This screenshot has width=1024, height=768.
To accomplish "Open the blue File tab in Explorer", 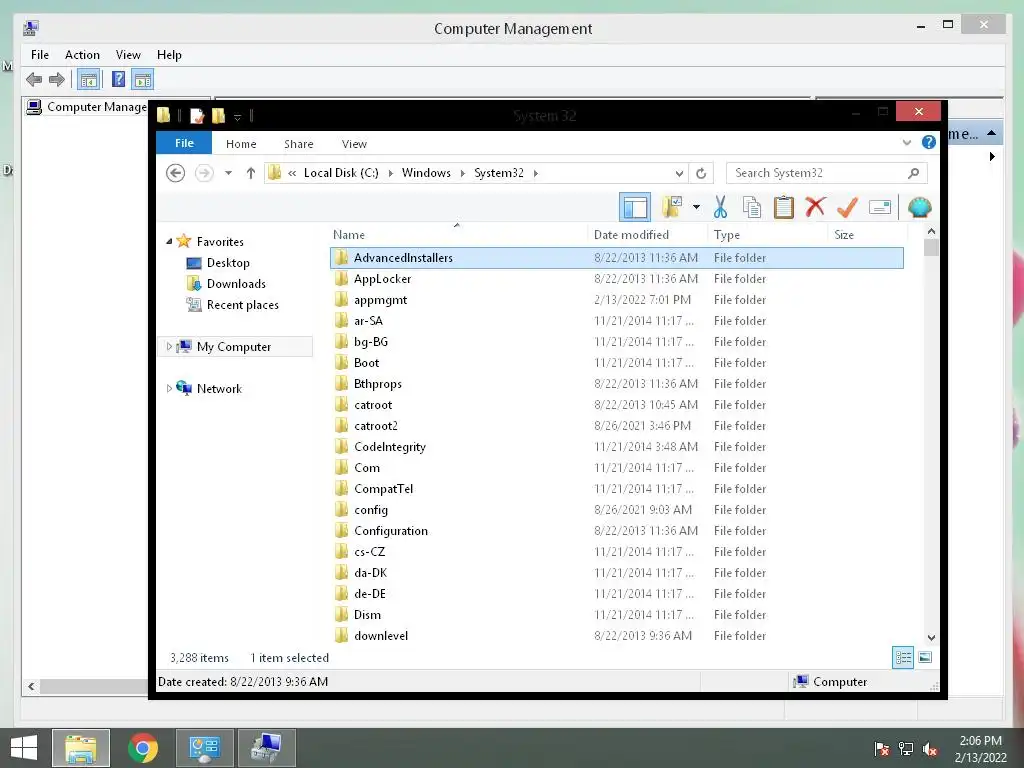I will pyautogui.click(x=184, y=142).
